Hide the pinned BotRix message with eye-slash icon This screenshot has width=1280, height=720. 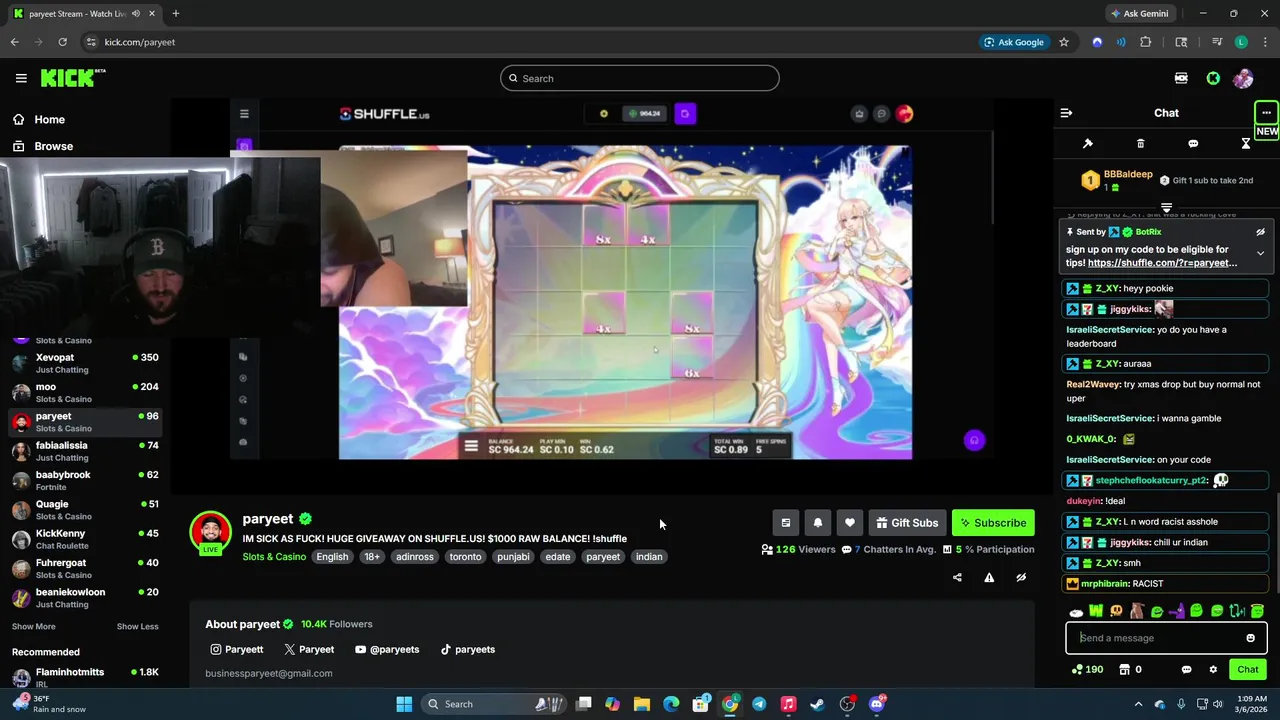click(x=1260, y=232)
